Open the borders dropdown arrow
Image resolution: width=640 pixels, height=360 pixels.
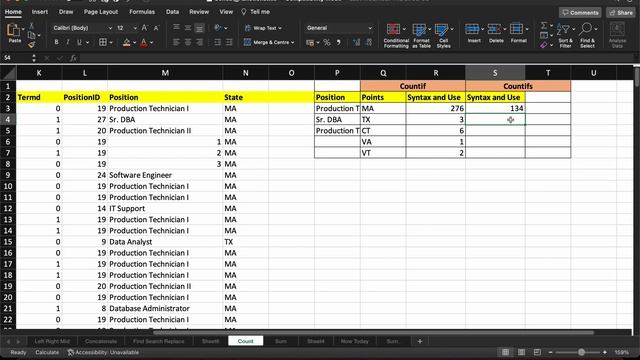[x=111, y=42]
